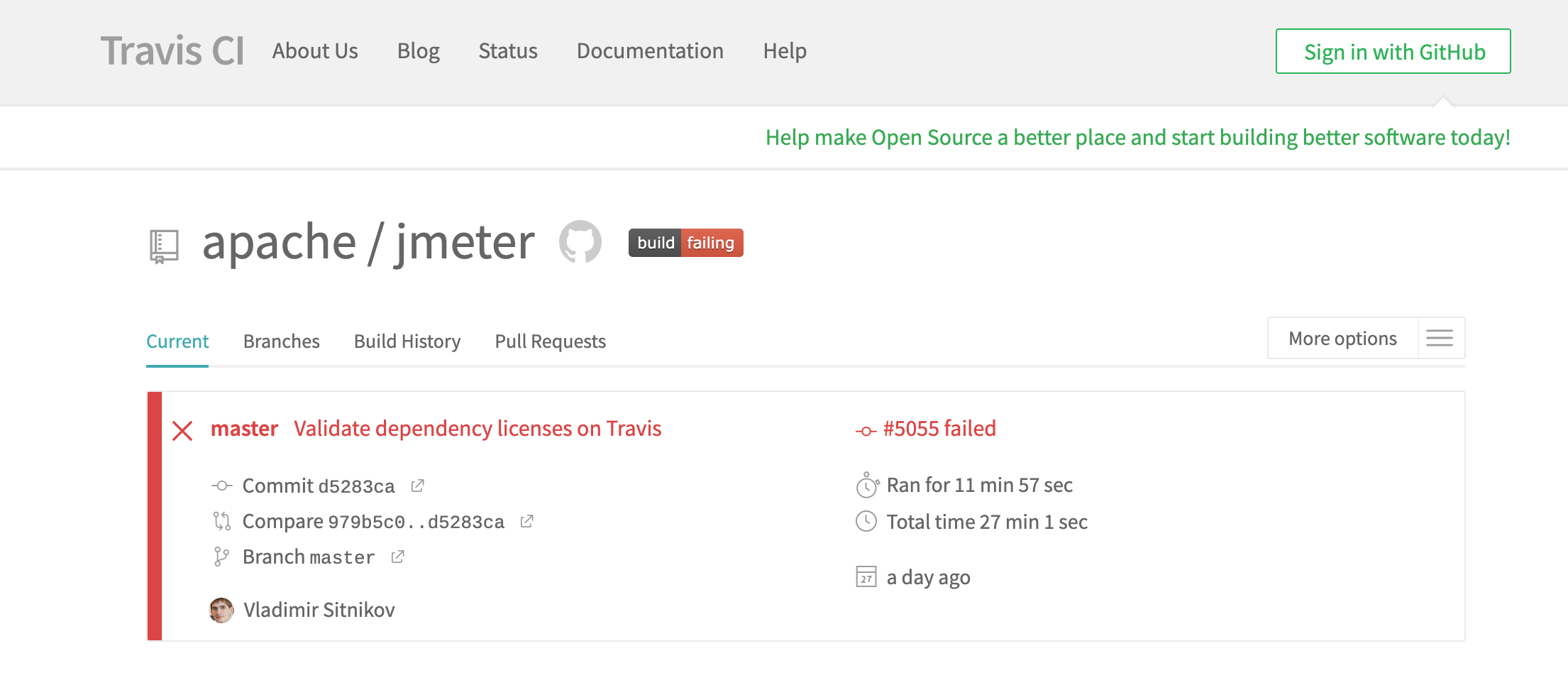Open the repository on GitHub icon
1568x690 pixels.
(x=580, y=241)
